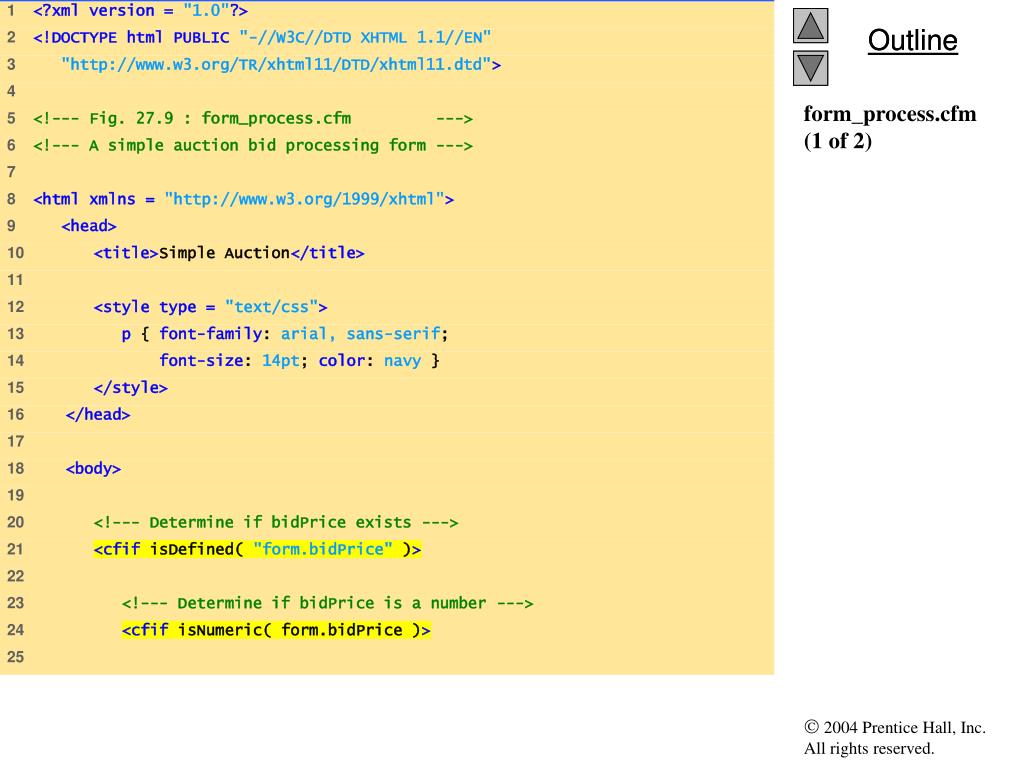
Task: Click the font-size 14pt color navy line
Action: [300, 361]
